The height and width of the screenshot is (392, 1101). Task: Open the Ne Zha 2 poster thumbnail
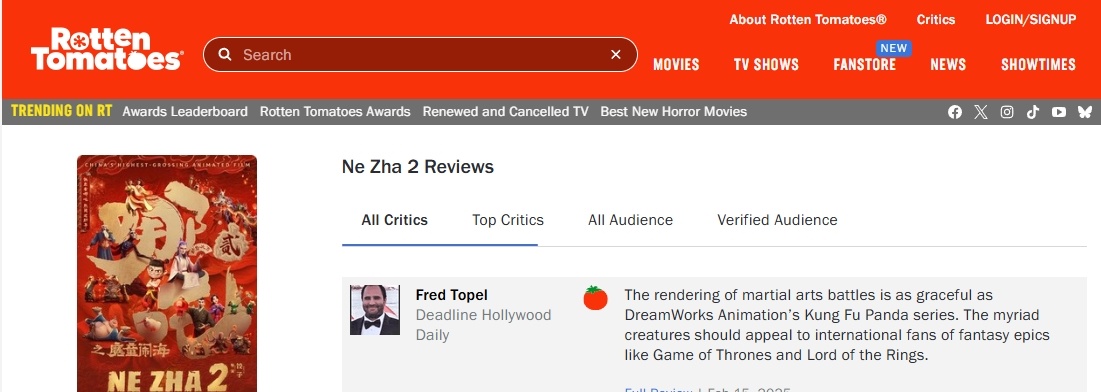pos(167,273)
